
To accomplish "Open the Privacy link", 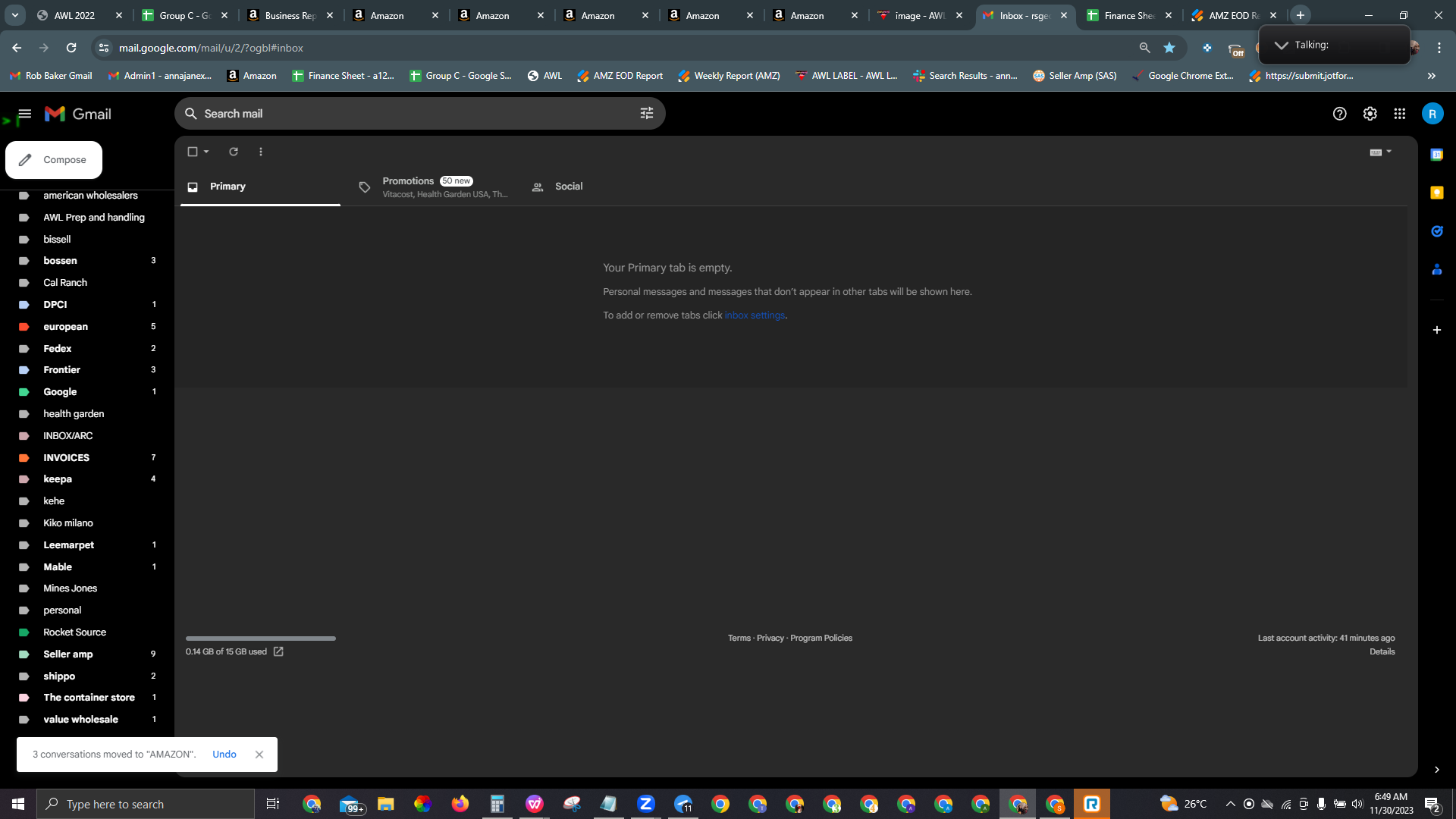I will tap(770, 639).
